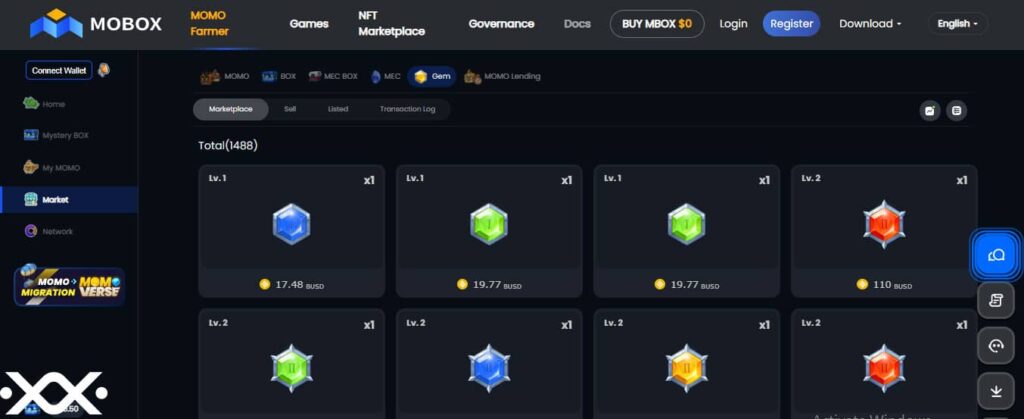
Task: Open the MOMO Farmer menu
Action: (x=210, y=23)
